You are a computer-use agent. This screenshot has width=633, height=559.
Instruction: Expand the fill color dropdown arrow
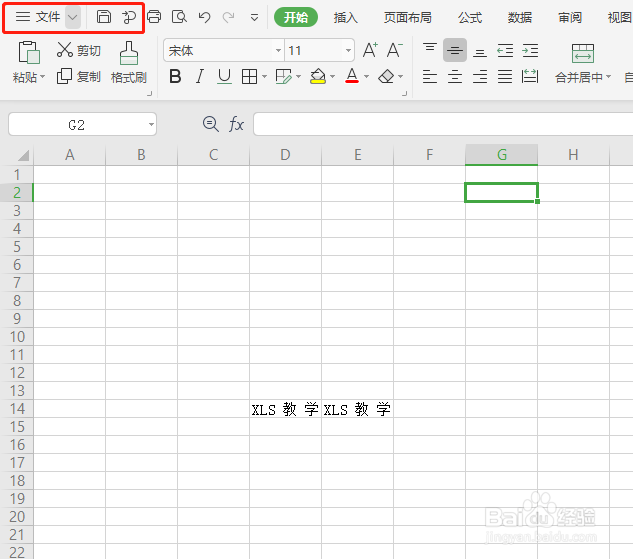333,76
